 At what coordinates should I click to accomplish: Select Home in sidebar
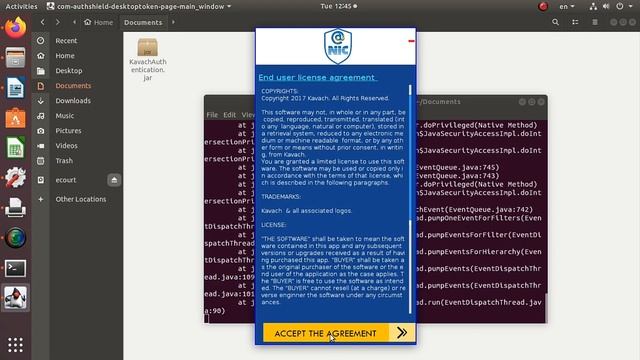[x=78, y=56]
